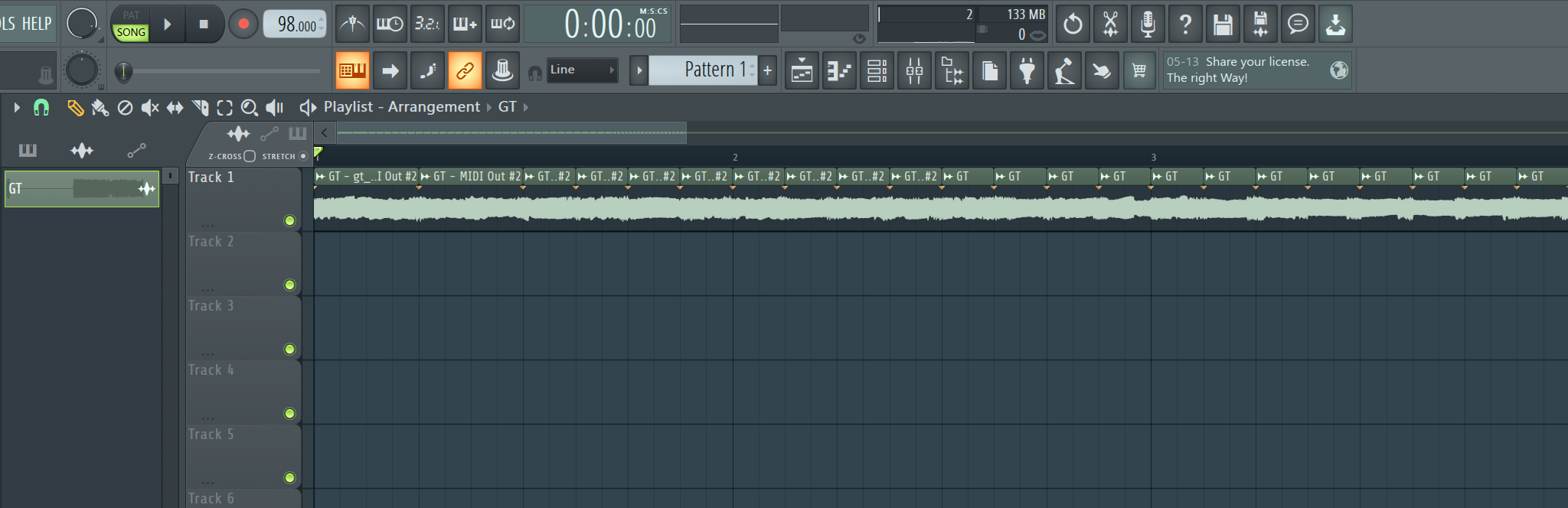Open the playlist view icon

tap(802, 71)
